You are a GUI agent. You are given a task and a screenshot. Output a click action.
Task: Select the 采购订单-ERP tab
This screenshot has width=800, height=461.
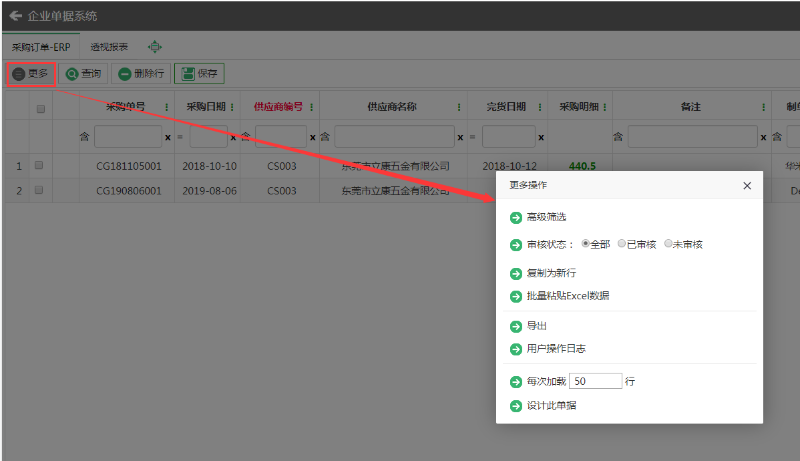click(x=41, y=47)
